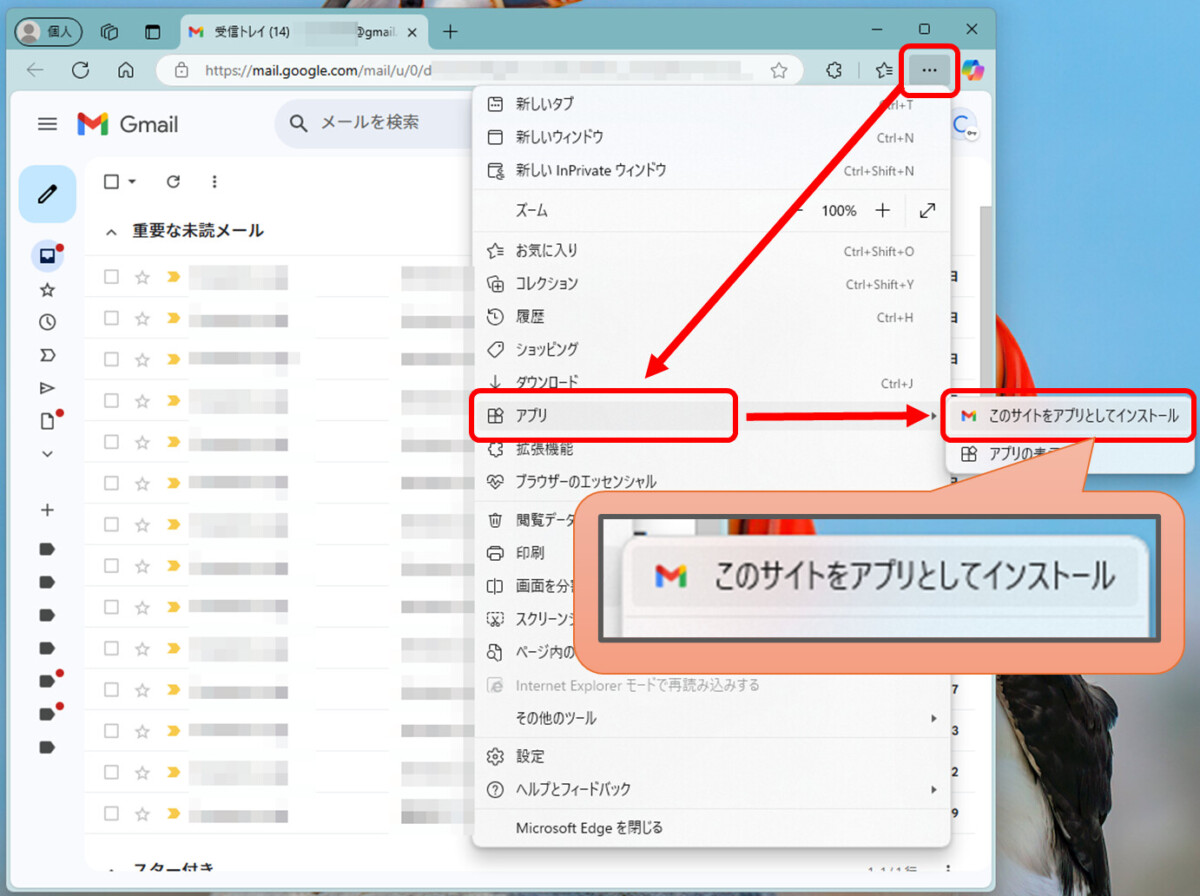Screen dimensions: 1200x896
Task: Select the 受信トレイ (14) browser tab
Action: pyautogui.click(x=305, y=32)
